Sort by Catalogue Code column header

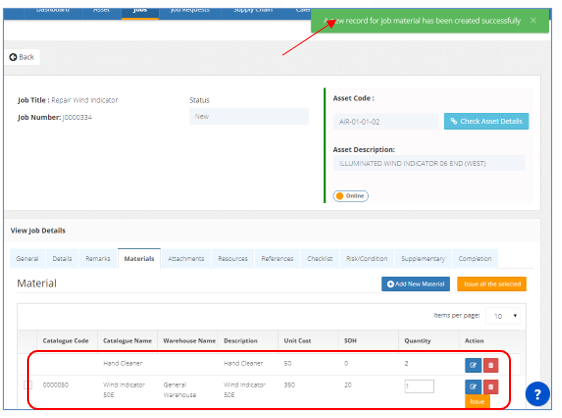[66, 341]
